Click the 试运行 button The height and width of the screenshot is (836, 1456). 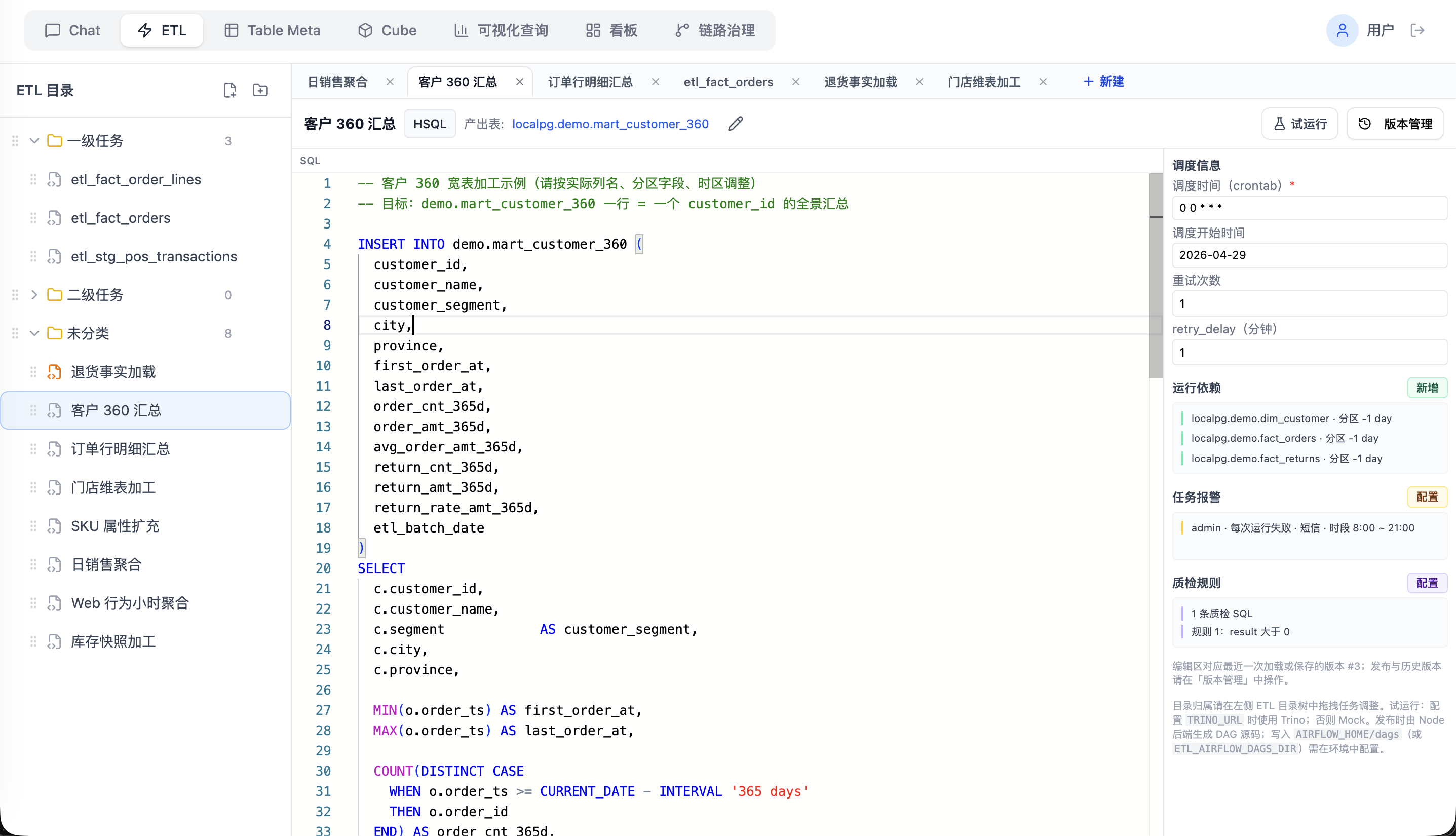pos(1300,124)
